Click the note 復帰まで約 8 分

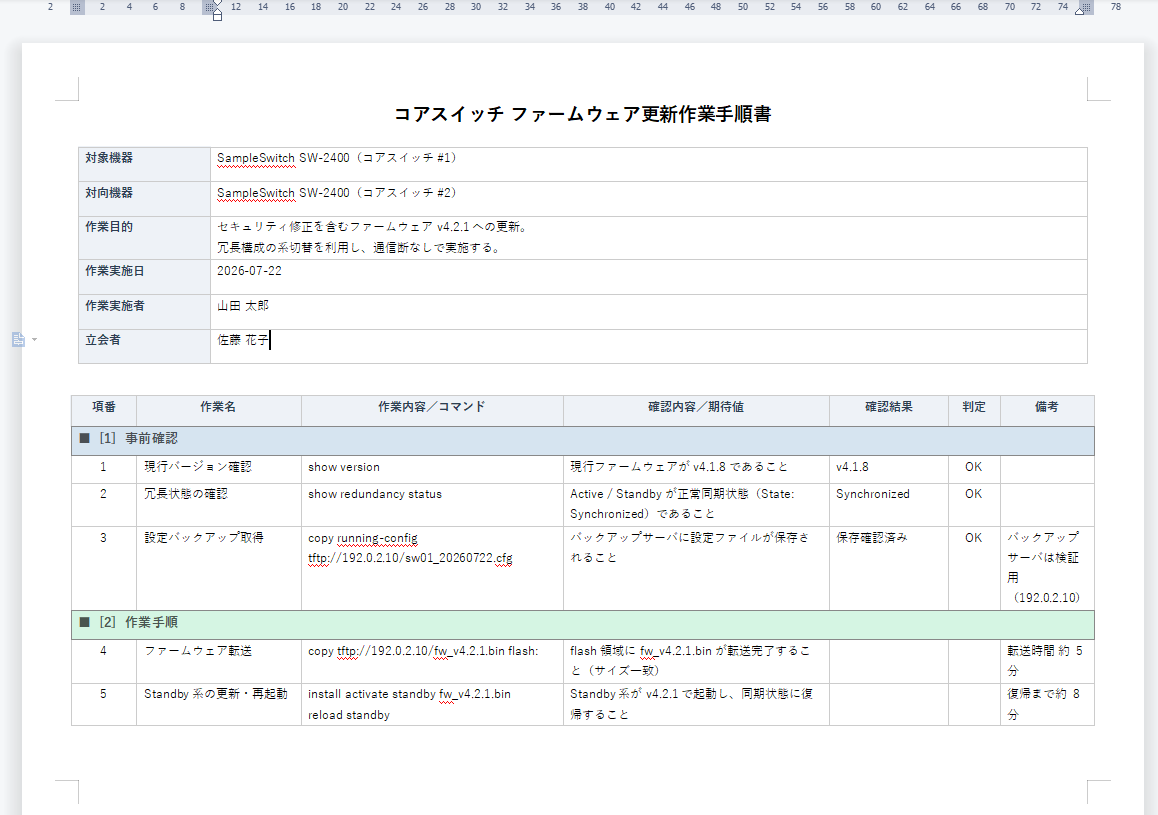(1044, 704)
